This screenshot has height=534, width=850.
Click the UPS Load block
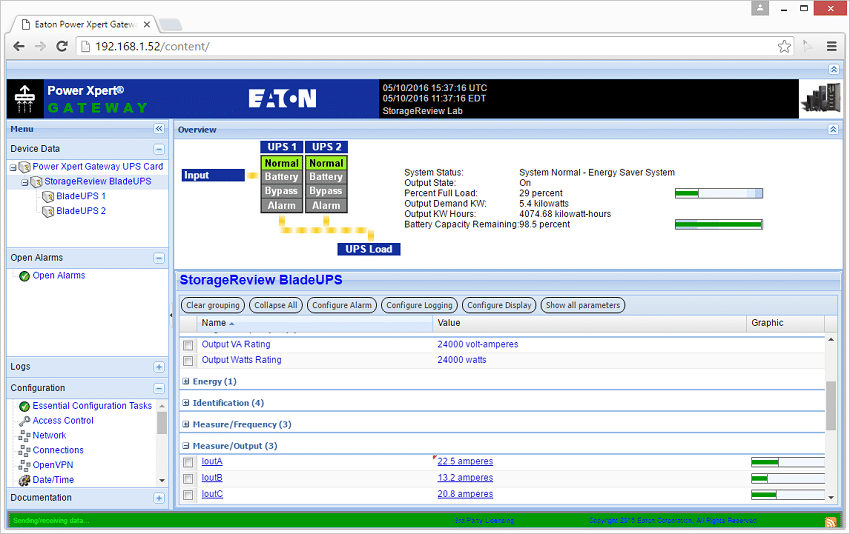[x=369, y=249]
